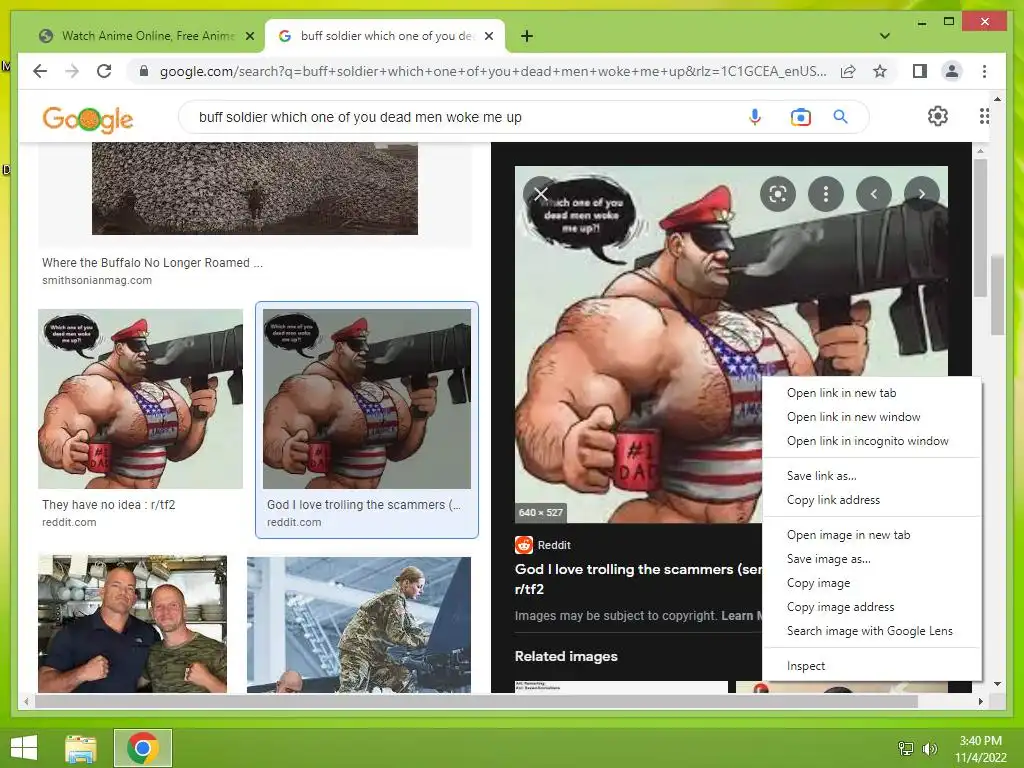Open the preview title link to r/tf2

[637, 579]
